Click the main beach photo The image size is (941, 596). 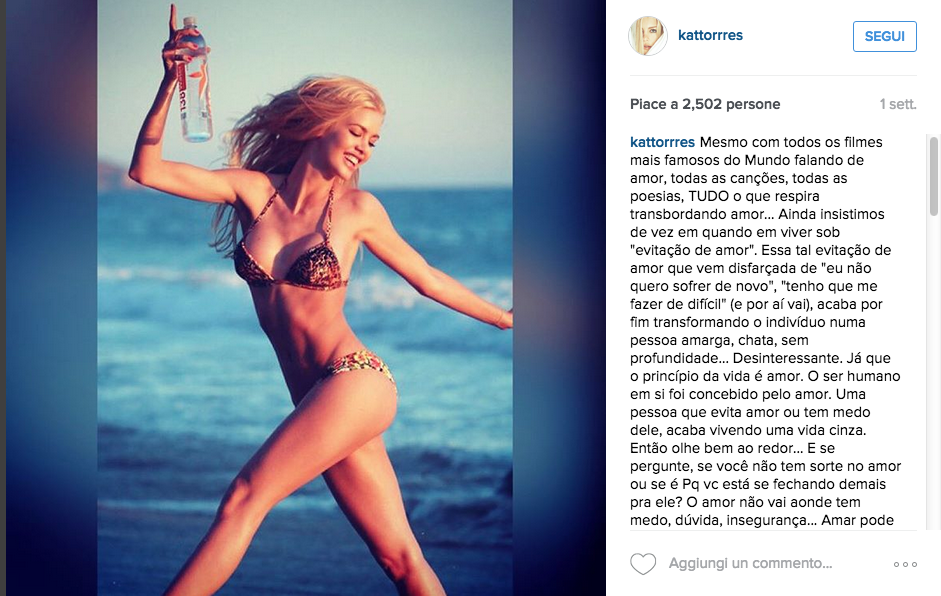[305, 298]
